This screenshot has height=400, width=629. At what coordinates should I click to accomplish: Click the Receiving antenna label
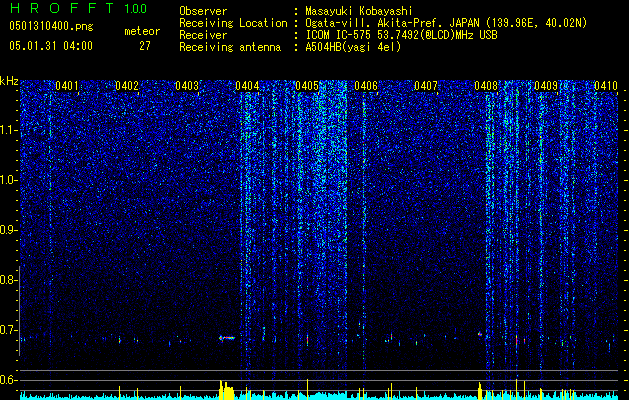[x=230, y=47]
